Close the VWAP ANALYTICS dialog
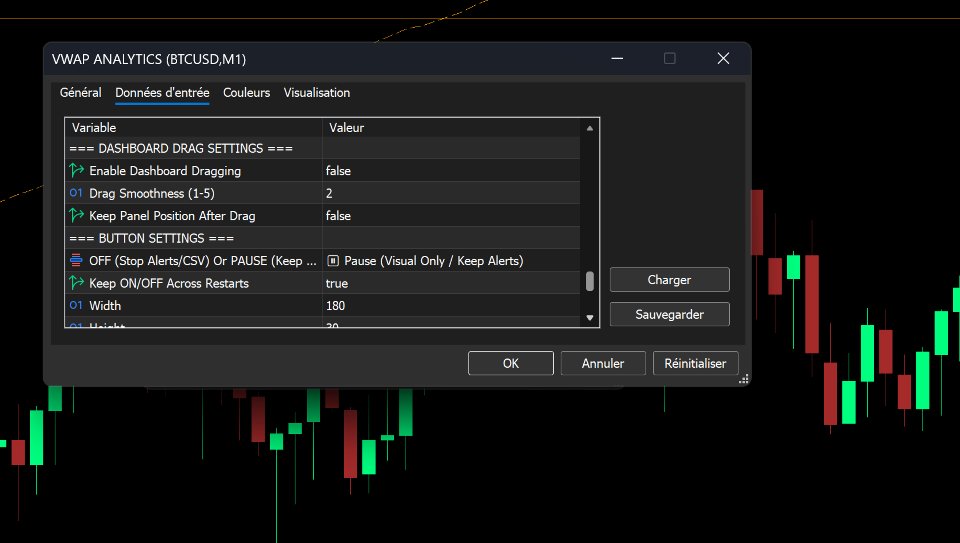Screen dimensions: 960x543 (723, 58)
